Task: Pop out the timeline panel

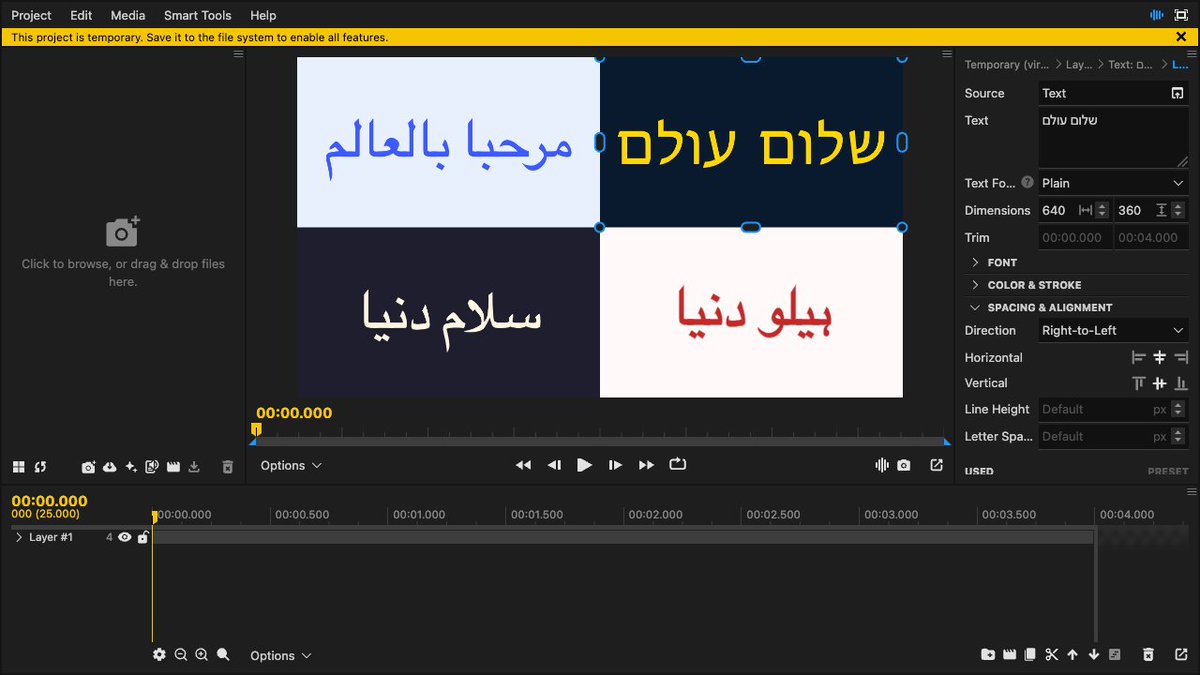Action: [1181, 655]
